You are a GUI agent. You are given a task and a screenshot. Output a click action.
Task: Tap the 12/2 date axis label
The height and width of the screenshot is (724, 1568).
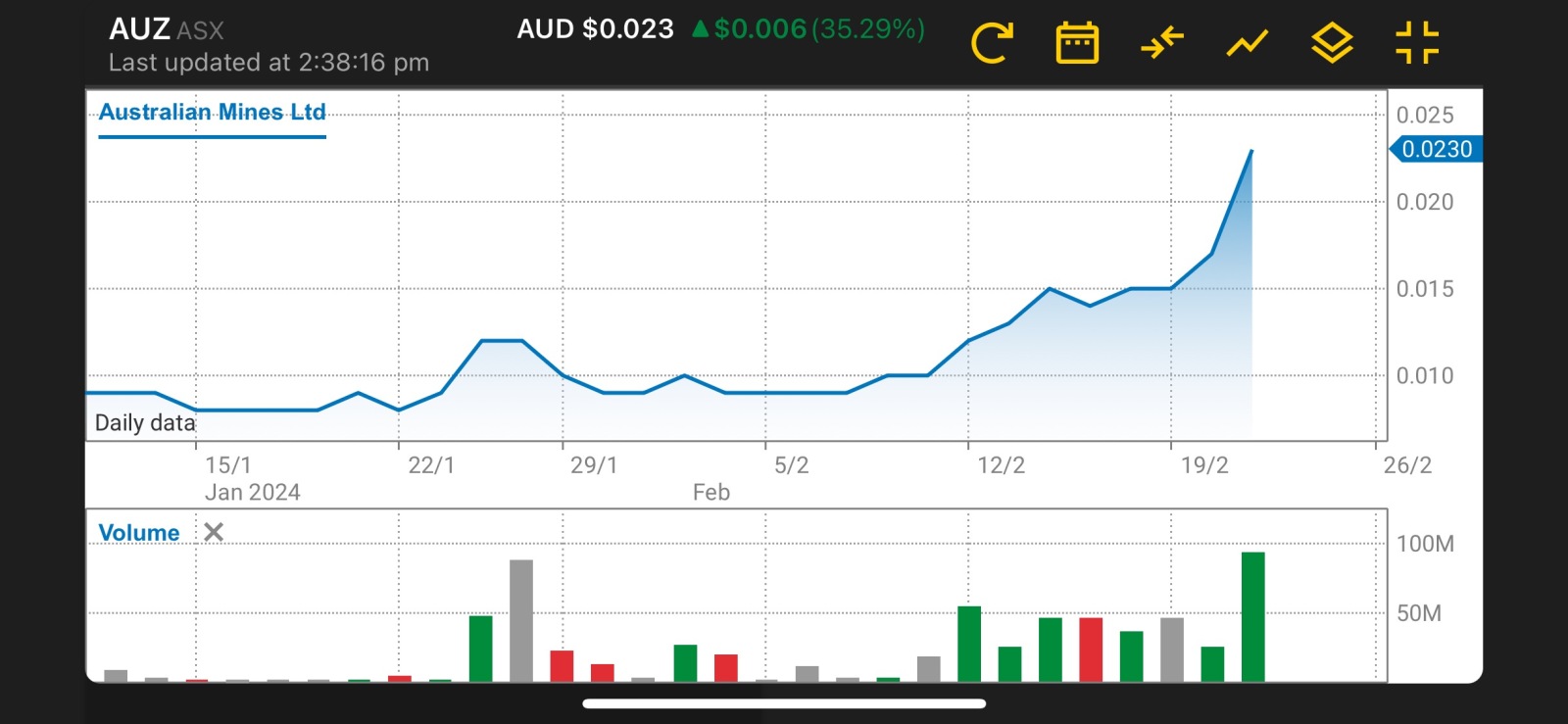(x=1001, y=465)
